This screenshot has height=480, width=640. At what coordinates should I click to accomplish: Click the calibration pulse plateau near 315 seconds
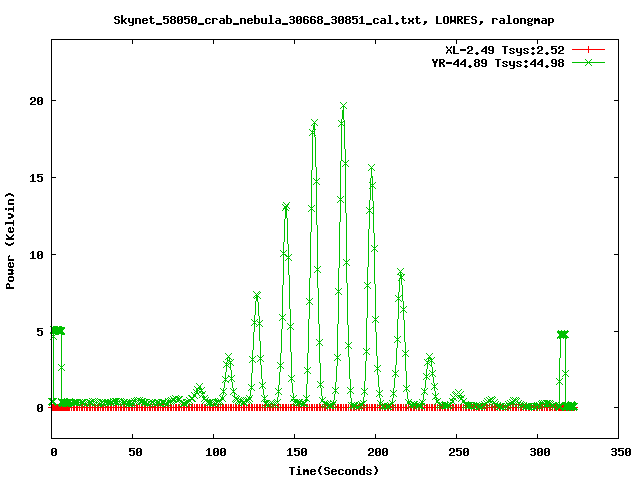point(563,335)
